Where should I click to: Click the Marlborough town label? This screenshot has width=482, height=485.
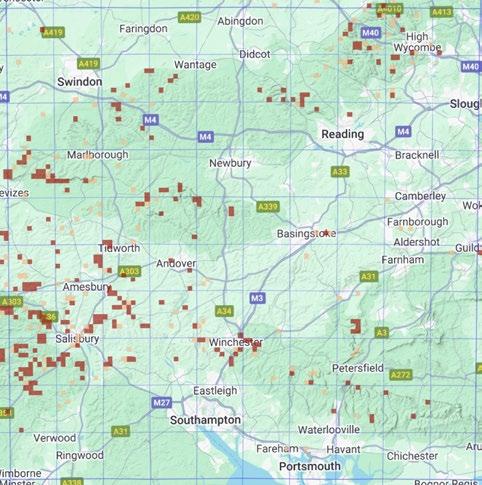click(x=98, y=155)
